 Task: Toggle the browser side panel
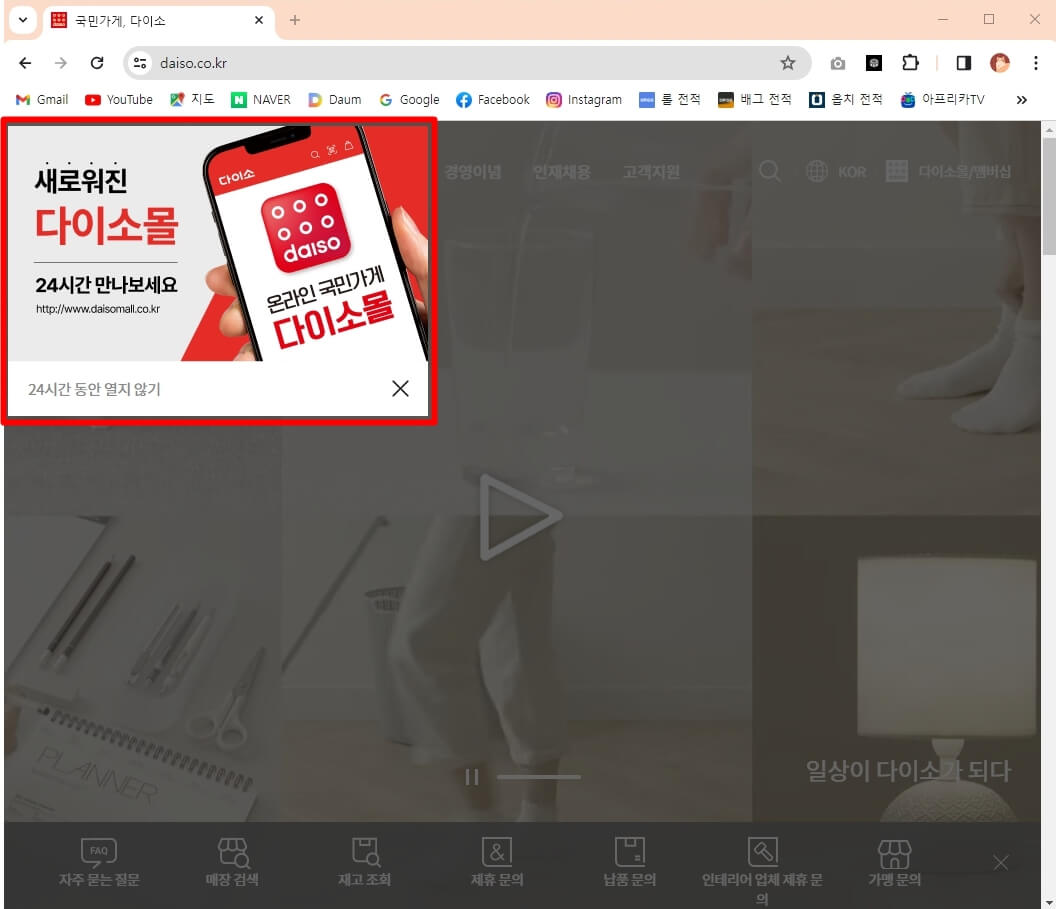pos(964,63)
